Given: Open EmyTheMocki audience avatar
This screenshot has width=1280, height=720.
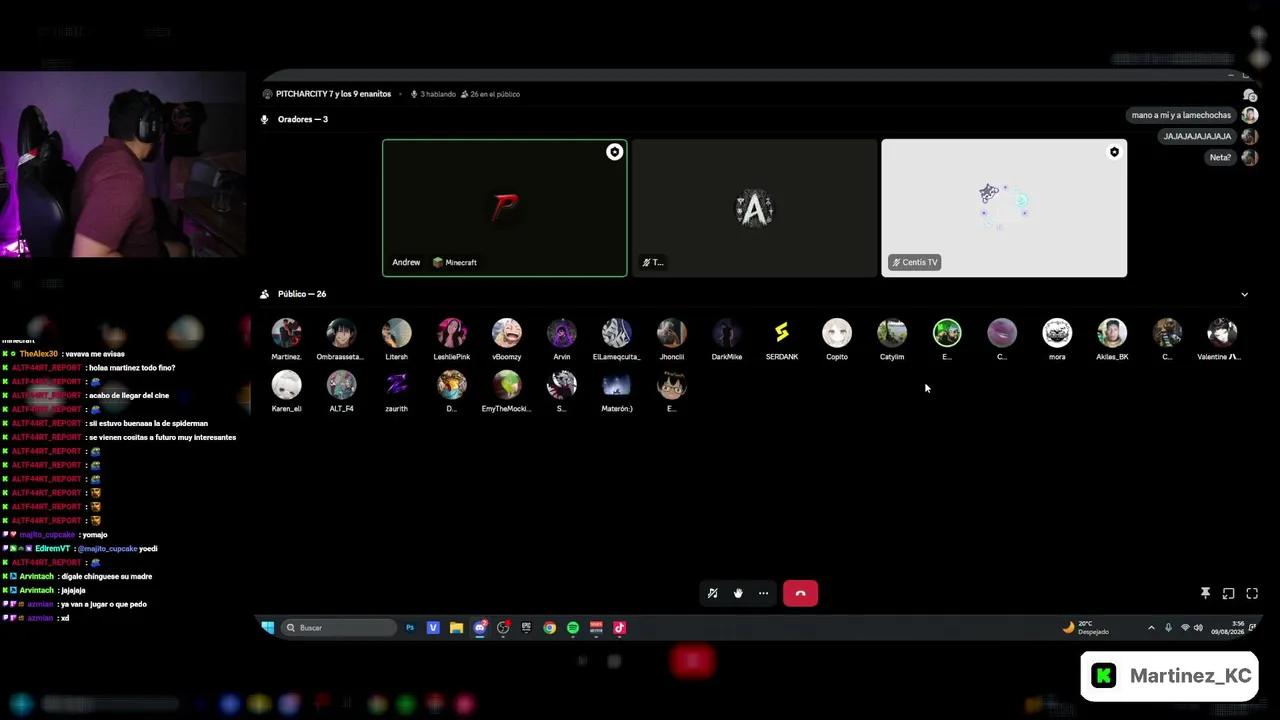Looking at the screenshot, I should coord(506,385).
